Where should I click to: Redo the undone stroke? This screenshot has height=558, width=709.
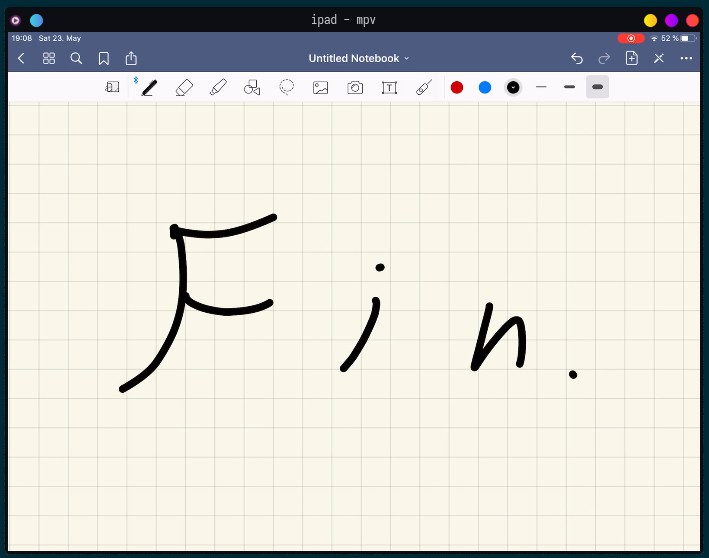point(604,58)
